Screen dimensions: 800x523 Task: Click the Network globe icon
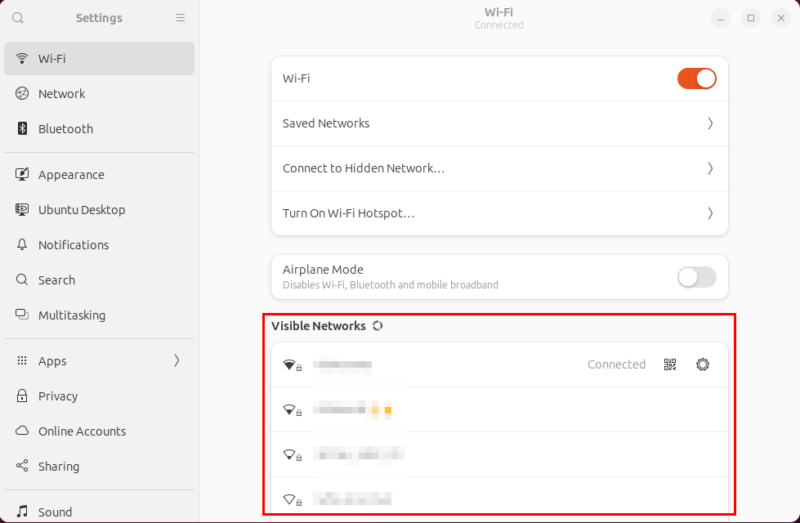coord(22,93)
